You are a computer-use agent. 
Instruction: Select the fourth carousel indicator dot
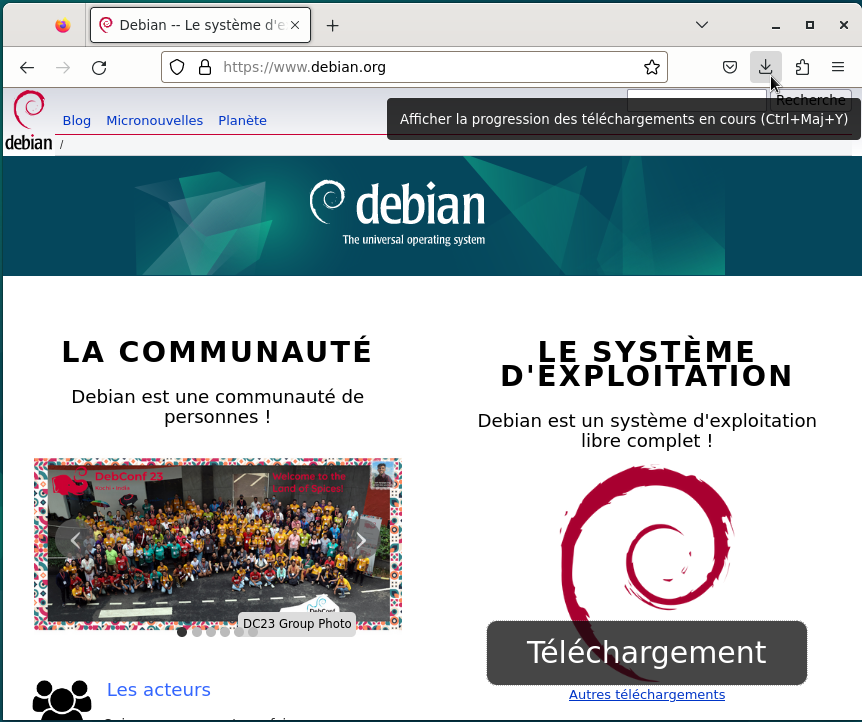coord(225,632)
